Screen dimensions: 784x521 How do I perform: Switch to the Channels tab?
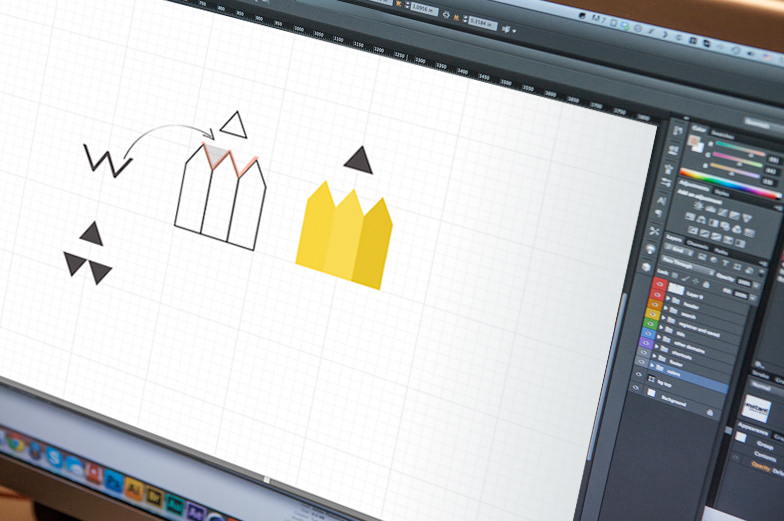coord(697,244)
